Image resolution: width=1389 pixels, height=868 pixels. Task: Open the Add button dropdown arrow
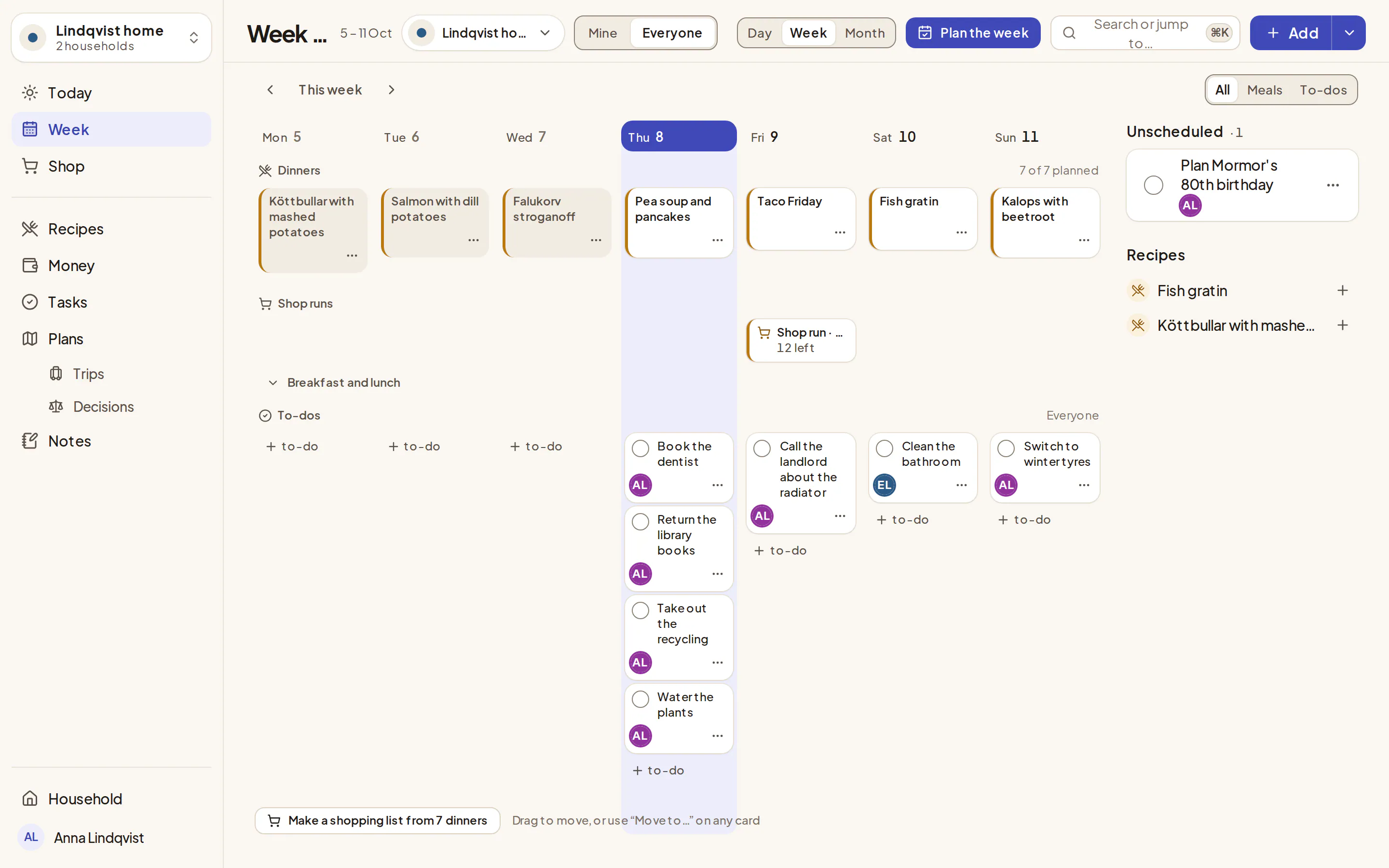pyautogui.click(x=1349, y=33)
